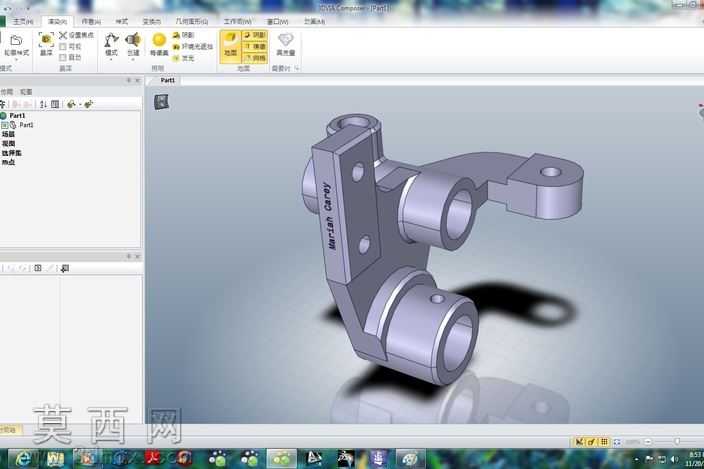Select 场景 node in assembly tree
The width and height of the screenshot is (704, 469).
(x=9, y=134)
